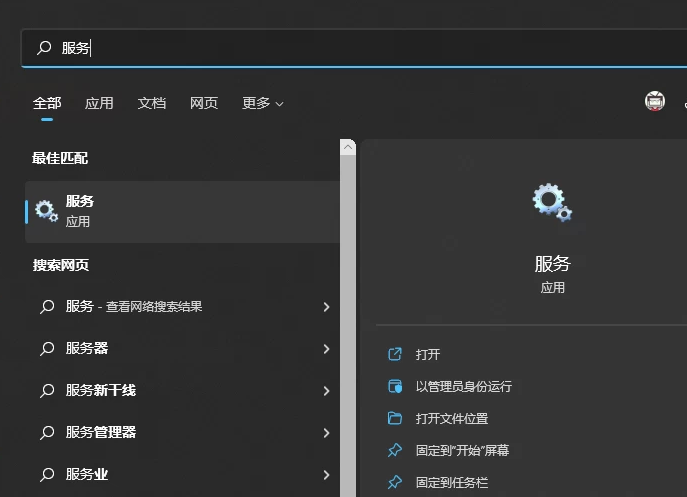The height and width of the screenshot is (497, 687).
Task: Click the search field containing 服务
Action: tap(354, 48)
